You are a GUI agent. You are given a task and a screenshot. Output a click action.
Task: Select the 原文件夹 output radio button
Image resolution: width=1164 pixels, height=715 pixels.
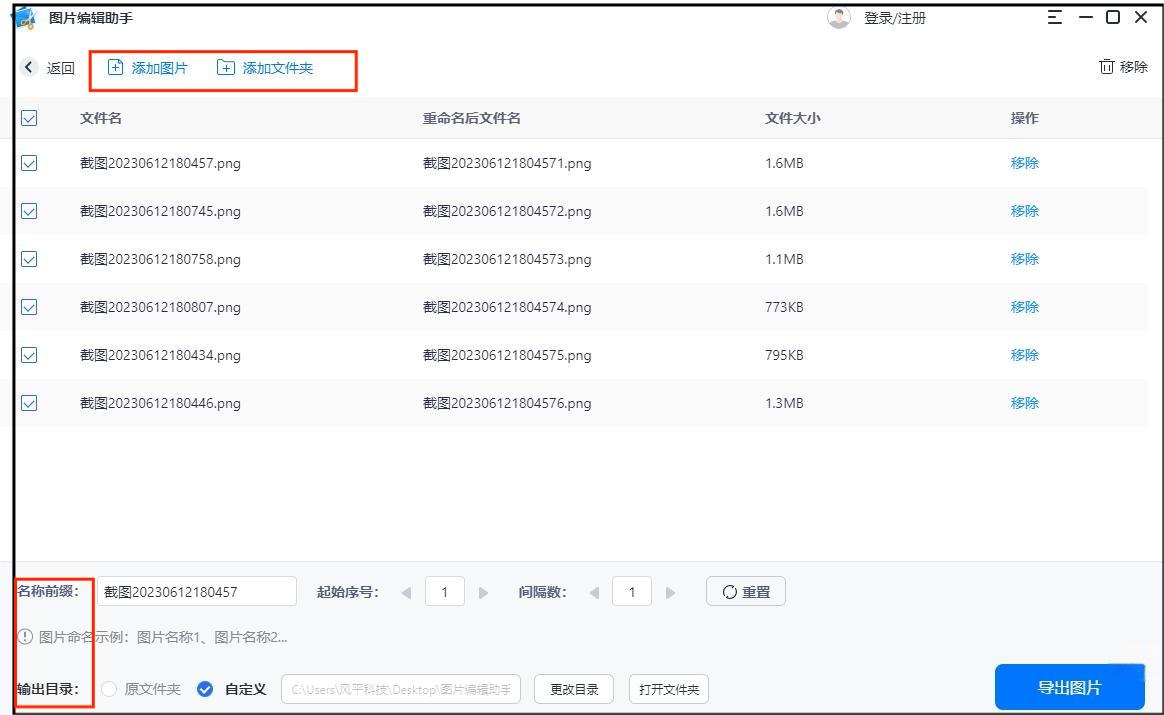[110, 688]
